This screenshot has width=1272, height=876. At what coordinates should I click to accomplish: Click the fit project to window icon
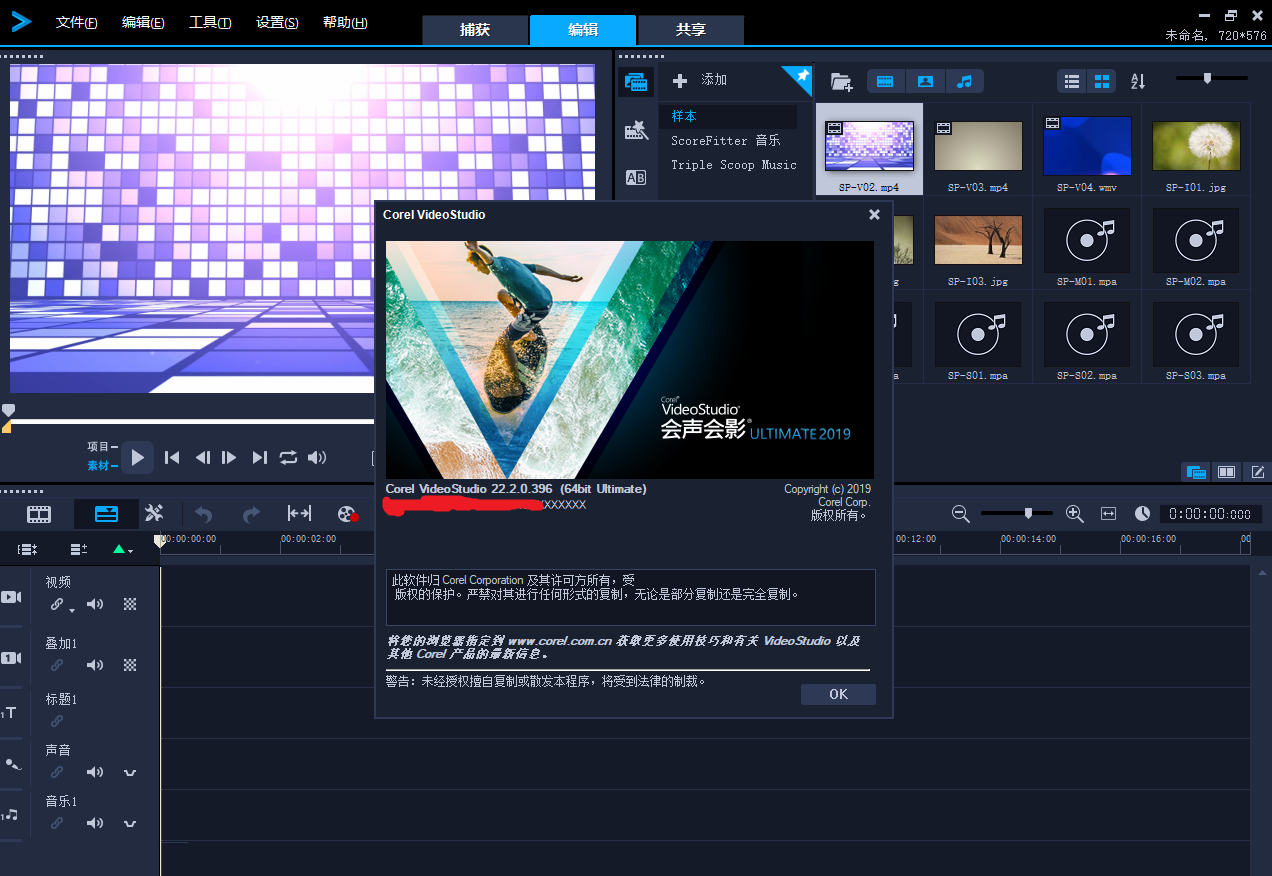[x=1108, y=514]
